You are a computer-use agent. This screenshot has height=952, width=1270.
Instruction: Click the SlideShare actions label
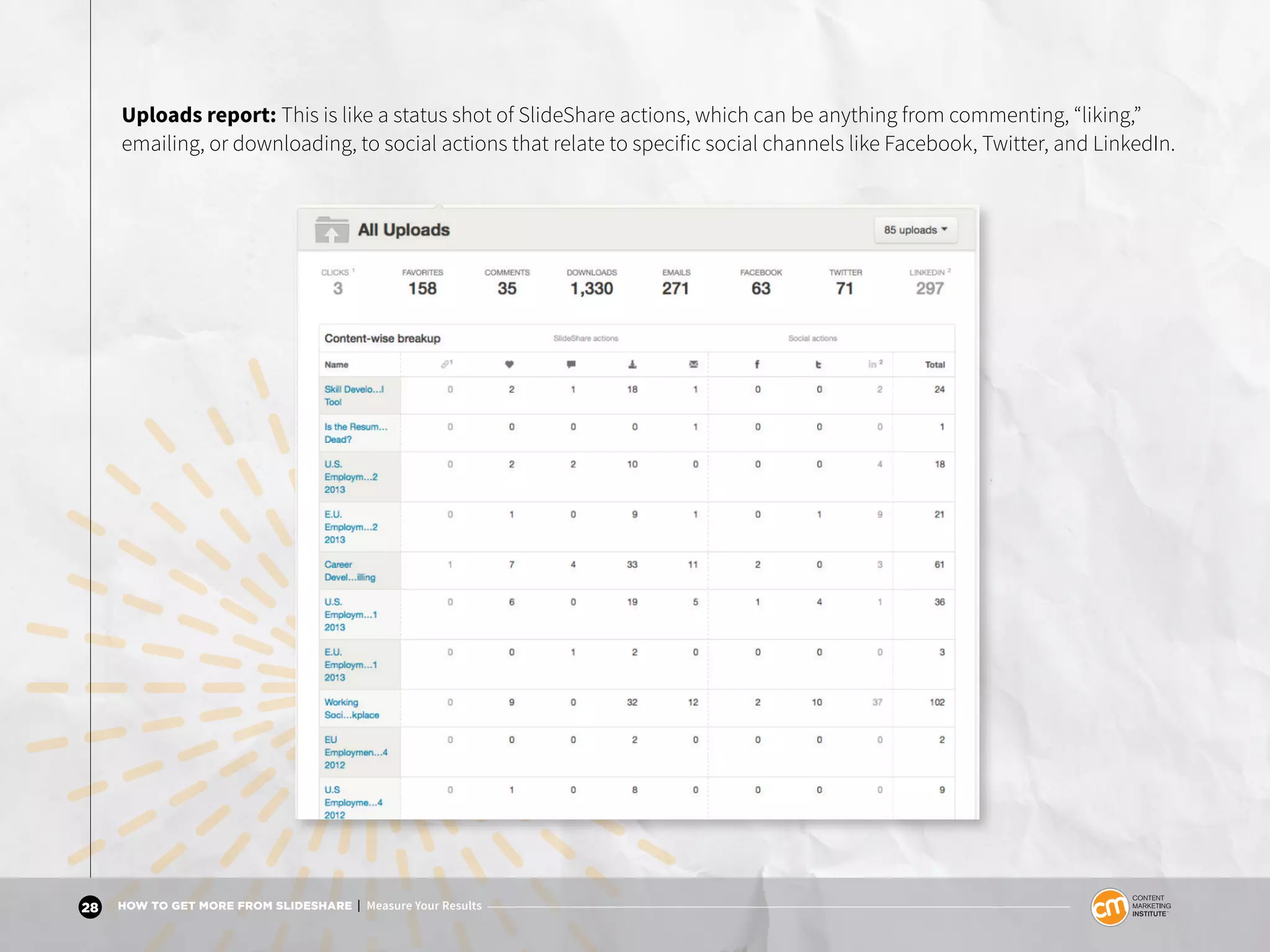586,338
